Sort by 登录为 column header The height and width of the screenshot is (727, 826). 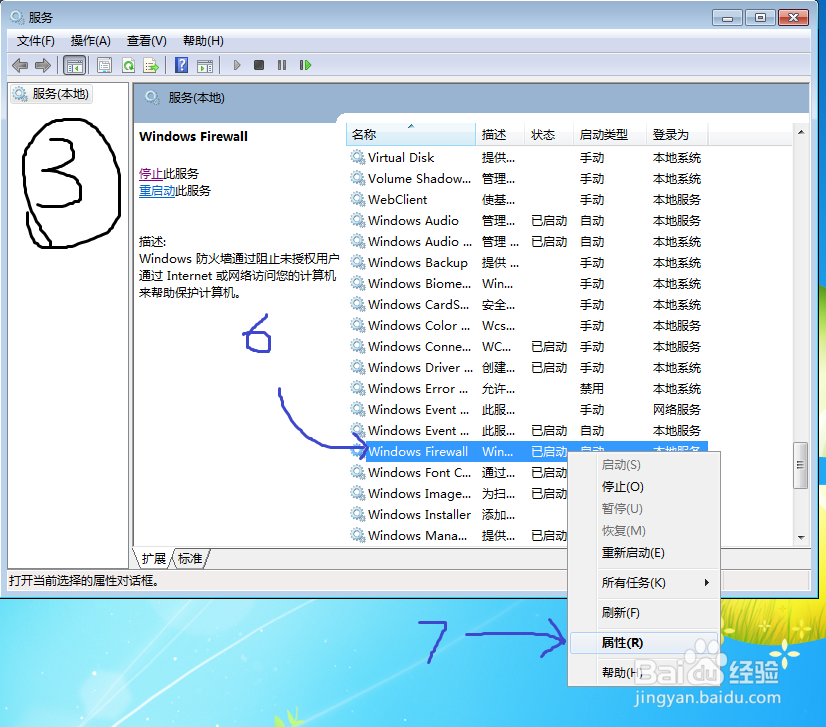(x=677, y=134)
